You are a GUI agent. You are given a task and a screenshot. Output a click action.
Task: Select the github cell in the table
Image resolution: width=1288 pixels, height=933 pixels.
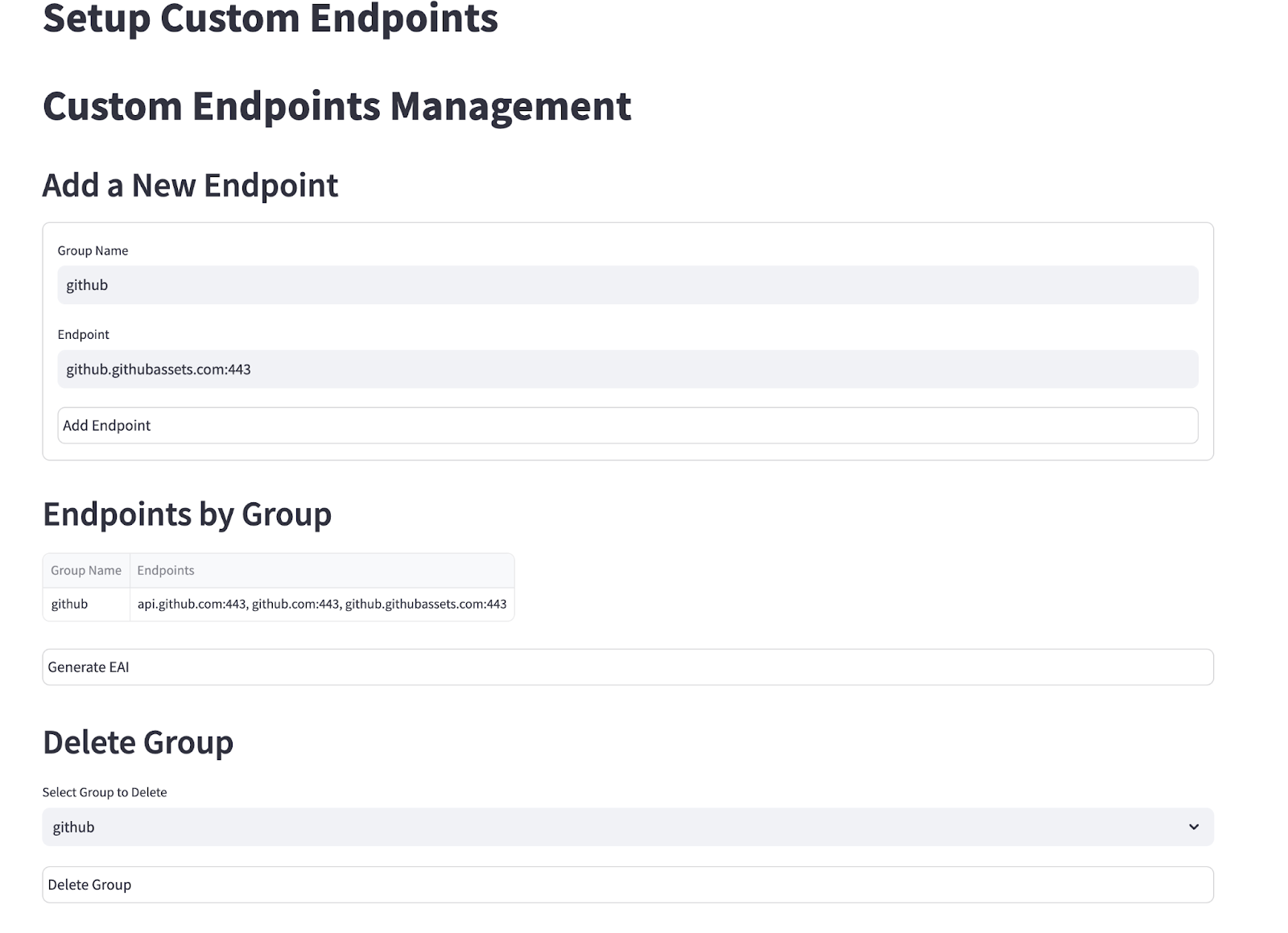tap(70, 604)
